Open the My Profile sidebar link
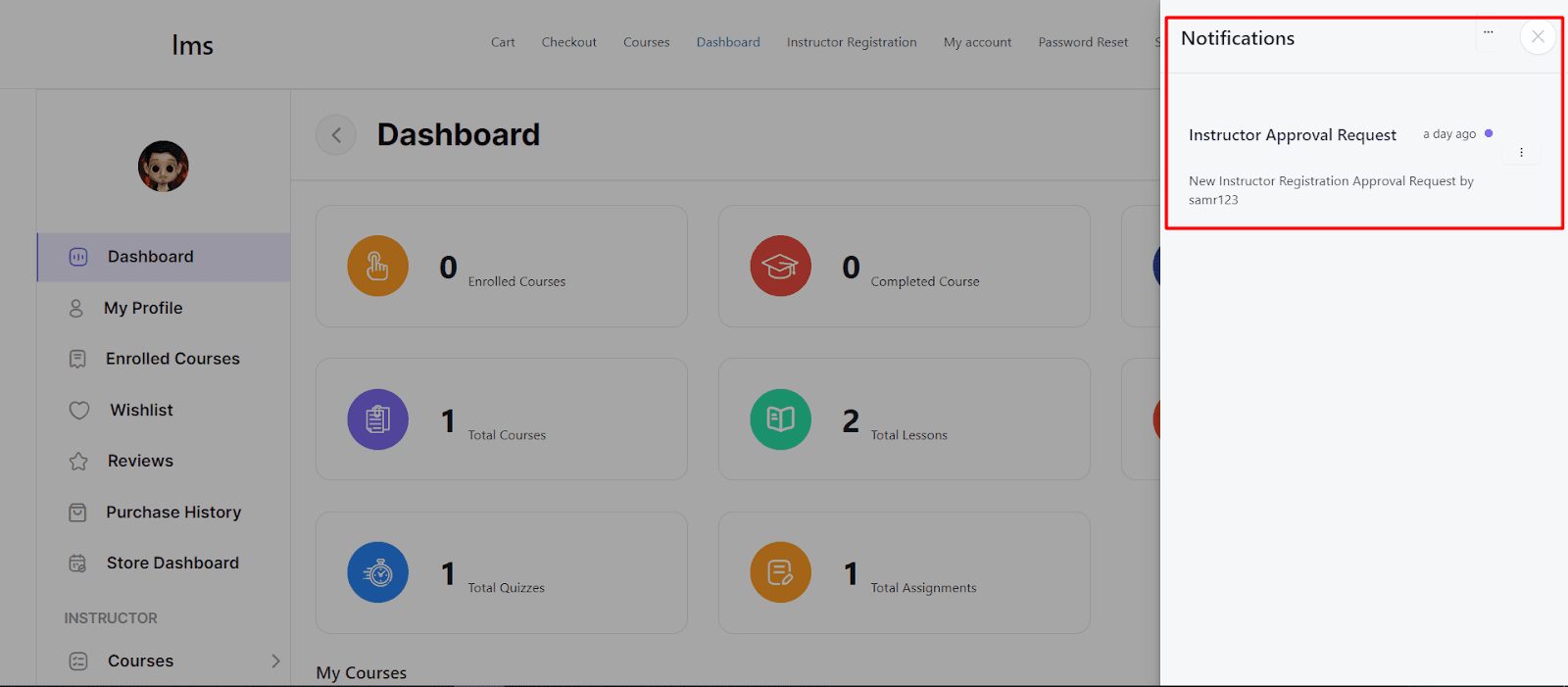The image size is (1568, 687). click(x=143, y=308)
